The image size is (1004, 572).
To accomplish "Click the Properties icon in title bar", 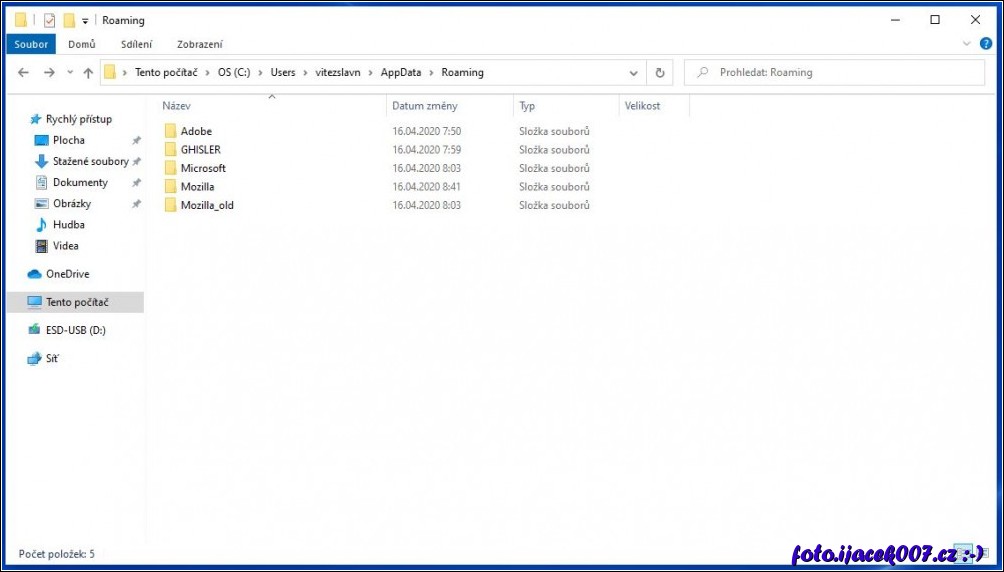I will click(x=49, y=20).
